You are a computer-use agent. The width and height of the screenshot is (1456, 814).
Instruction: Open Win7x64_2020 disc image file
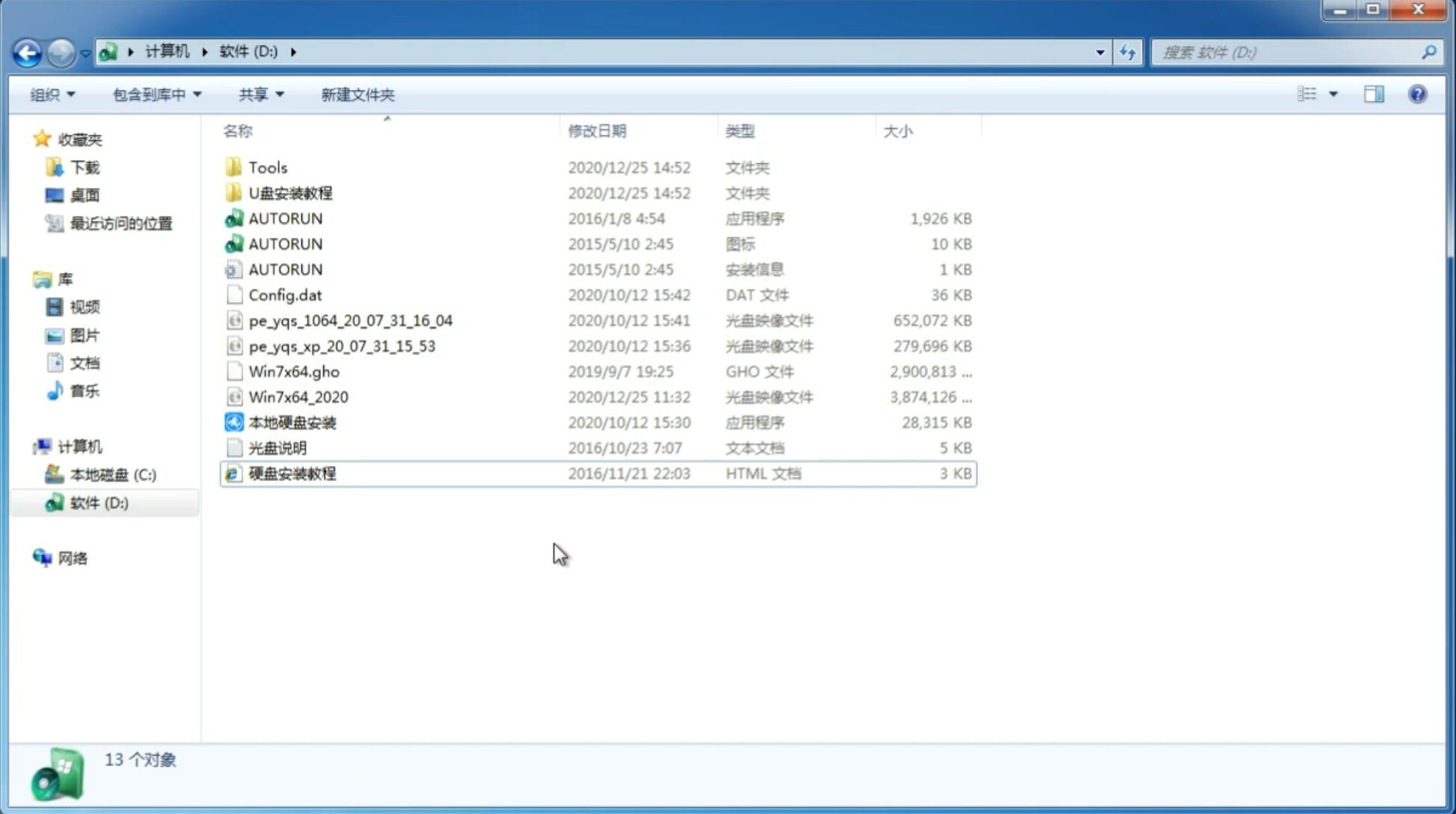tap(298, 396)
